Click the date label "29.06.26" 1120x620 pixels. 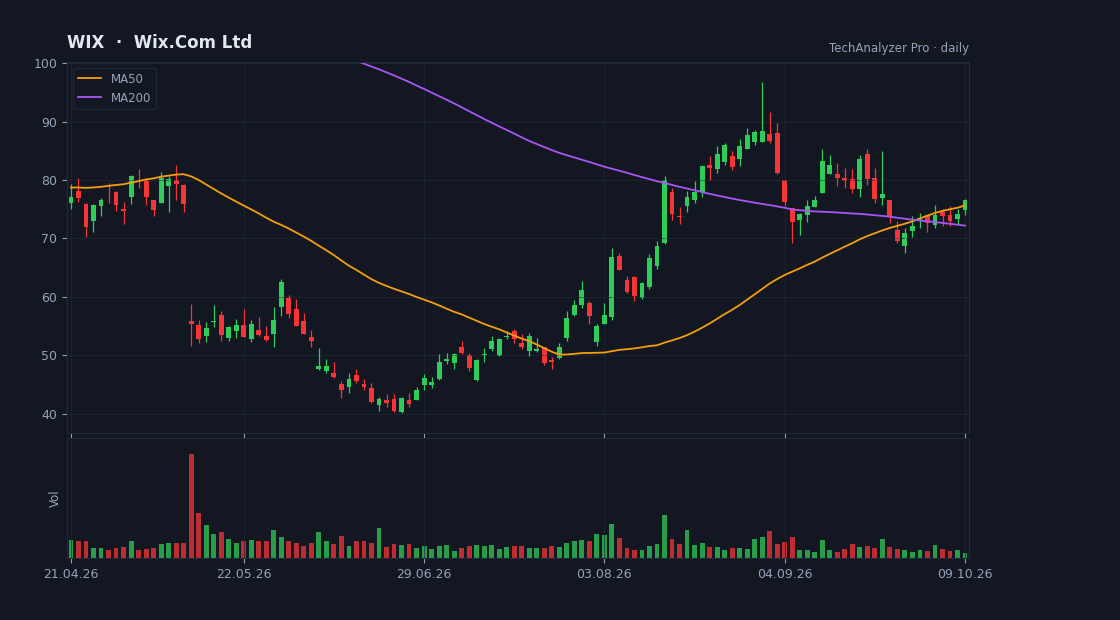[424, 574]
